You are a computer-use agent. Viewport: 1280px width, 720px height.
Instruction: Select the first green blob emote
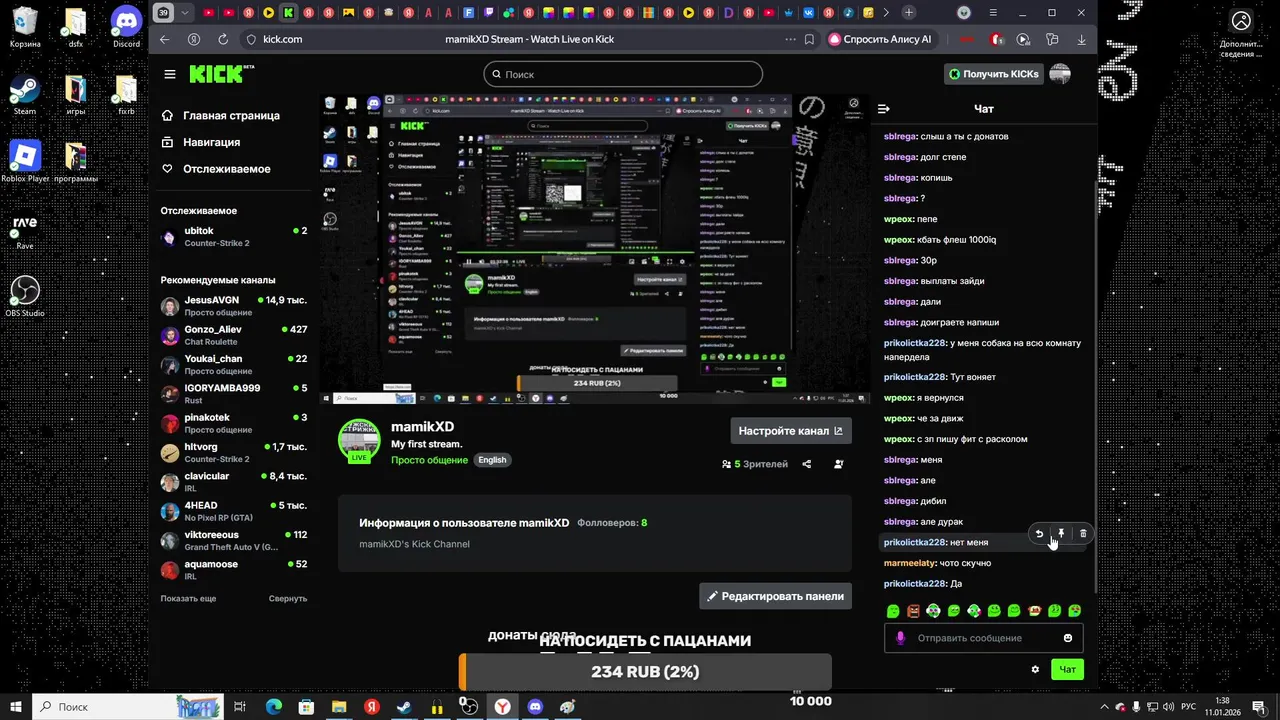tap(893, 611)
